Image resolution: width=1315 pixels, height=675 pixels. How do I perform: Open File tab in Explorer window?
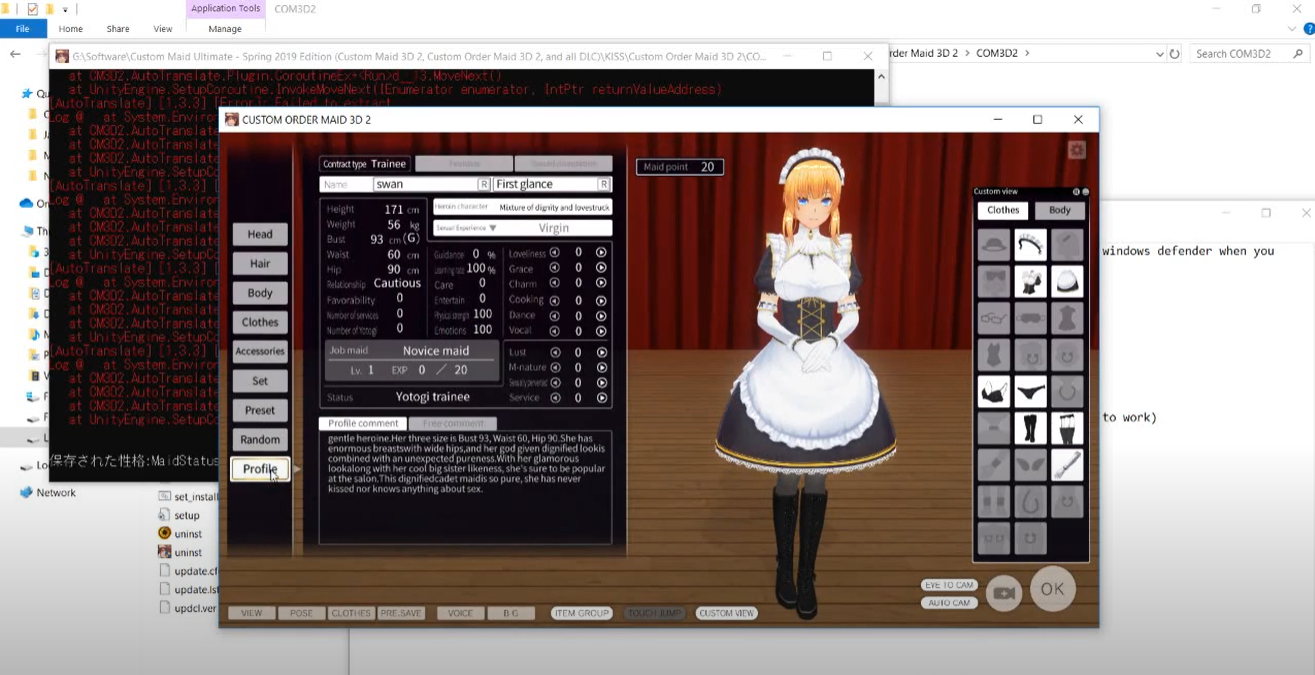click(22, 29)
